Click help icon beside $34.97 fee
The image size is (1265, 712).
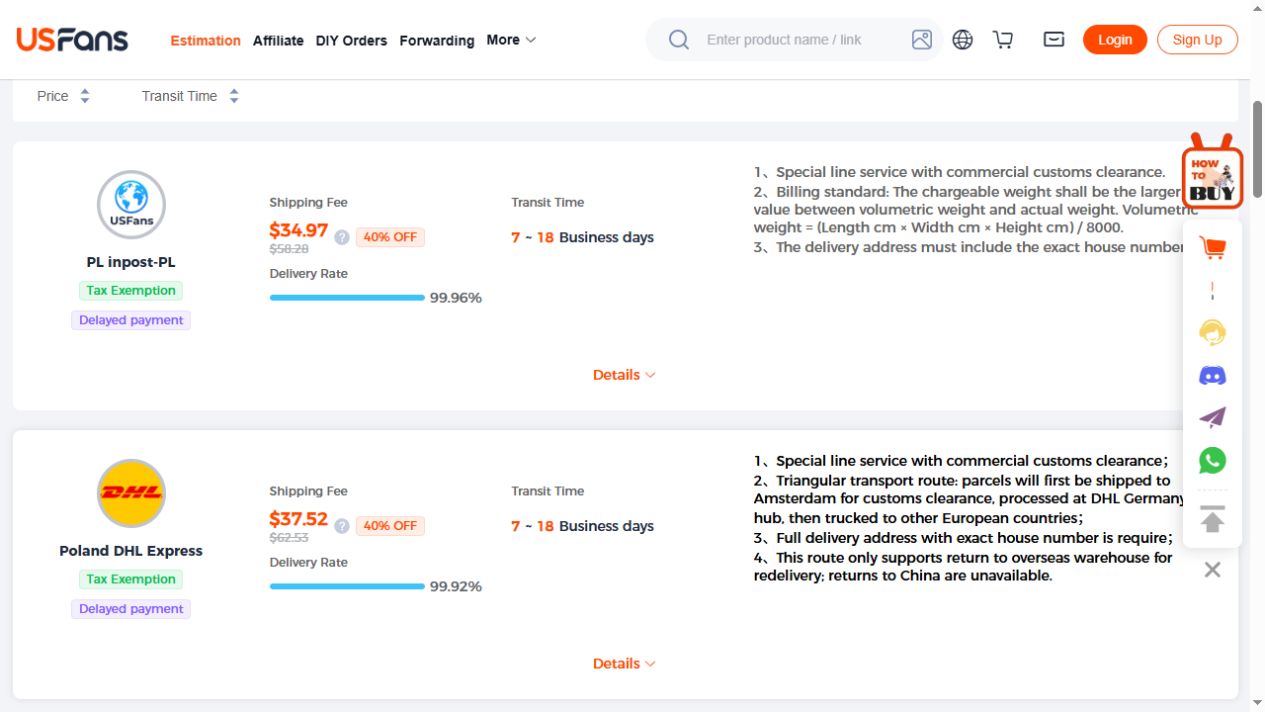tap(342, 237)
